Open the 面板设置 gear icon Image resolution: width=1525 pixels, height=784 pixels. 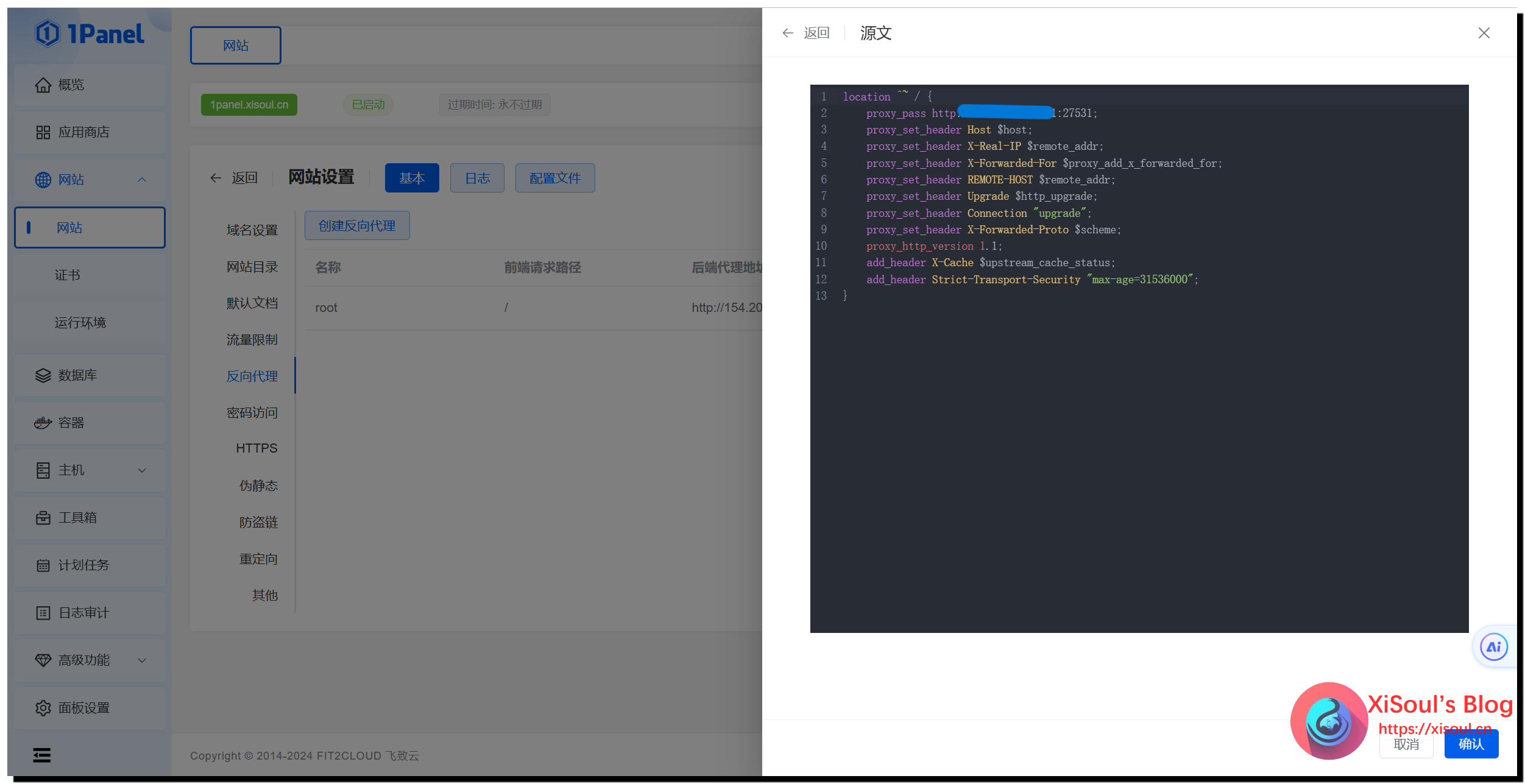[43, 708]
